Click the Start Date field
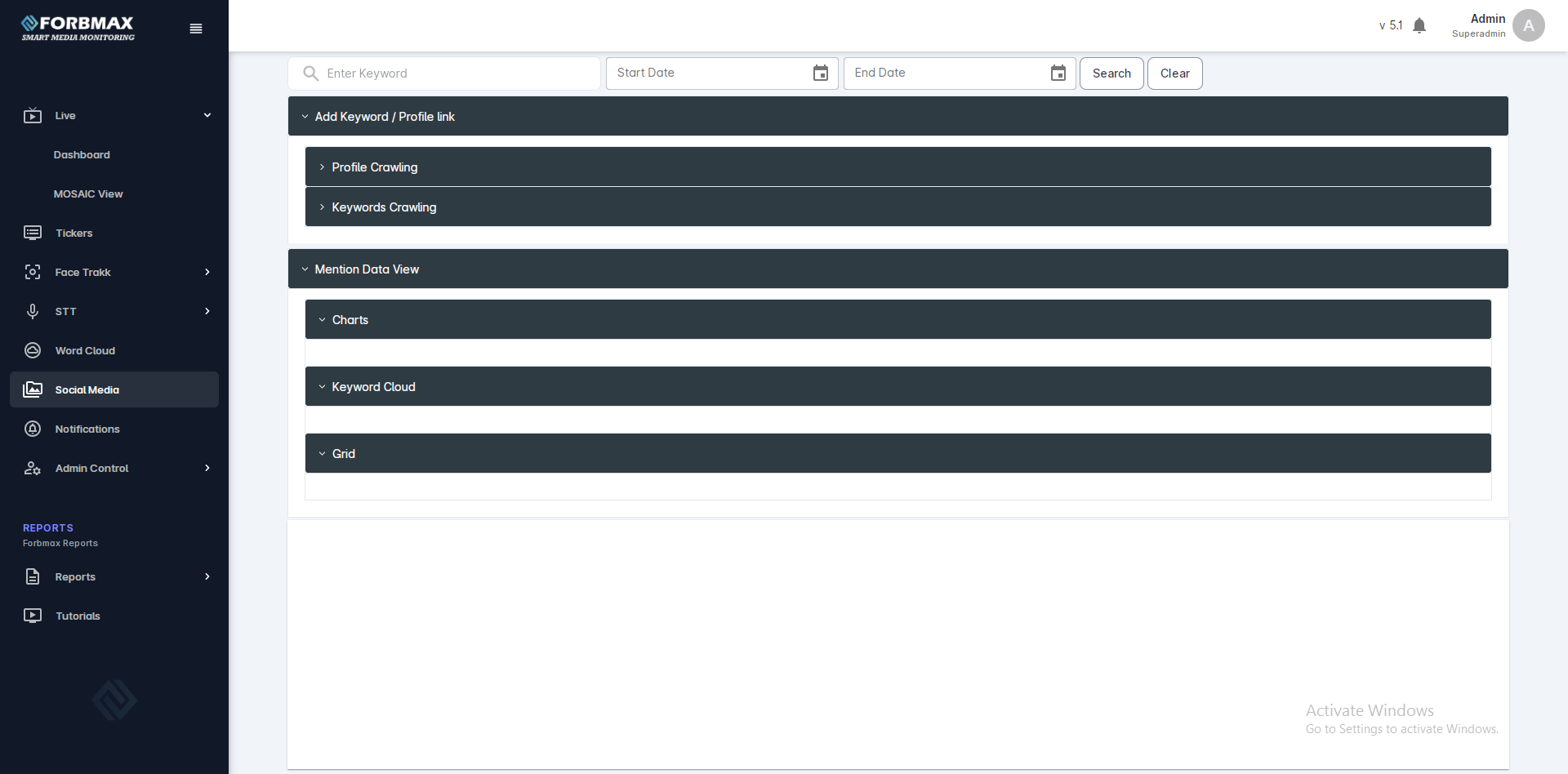Screen dimensions: 1568x774 [722, 73]
